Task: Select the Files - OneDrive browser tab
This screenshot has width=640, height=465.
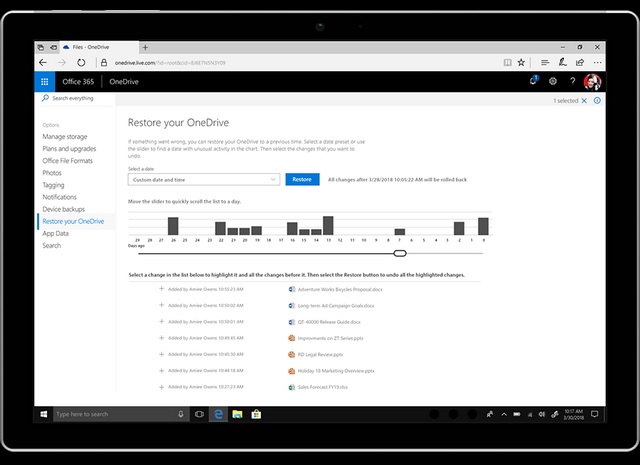Action: click(x=99, y=47)
